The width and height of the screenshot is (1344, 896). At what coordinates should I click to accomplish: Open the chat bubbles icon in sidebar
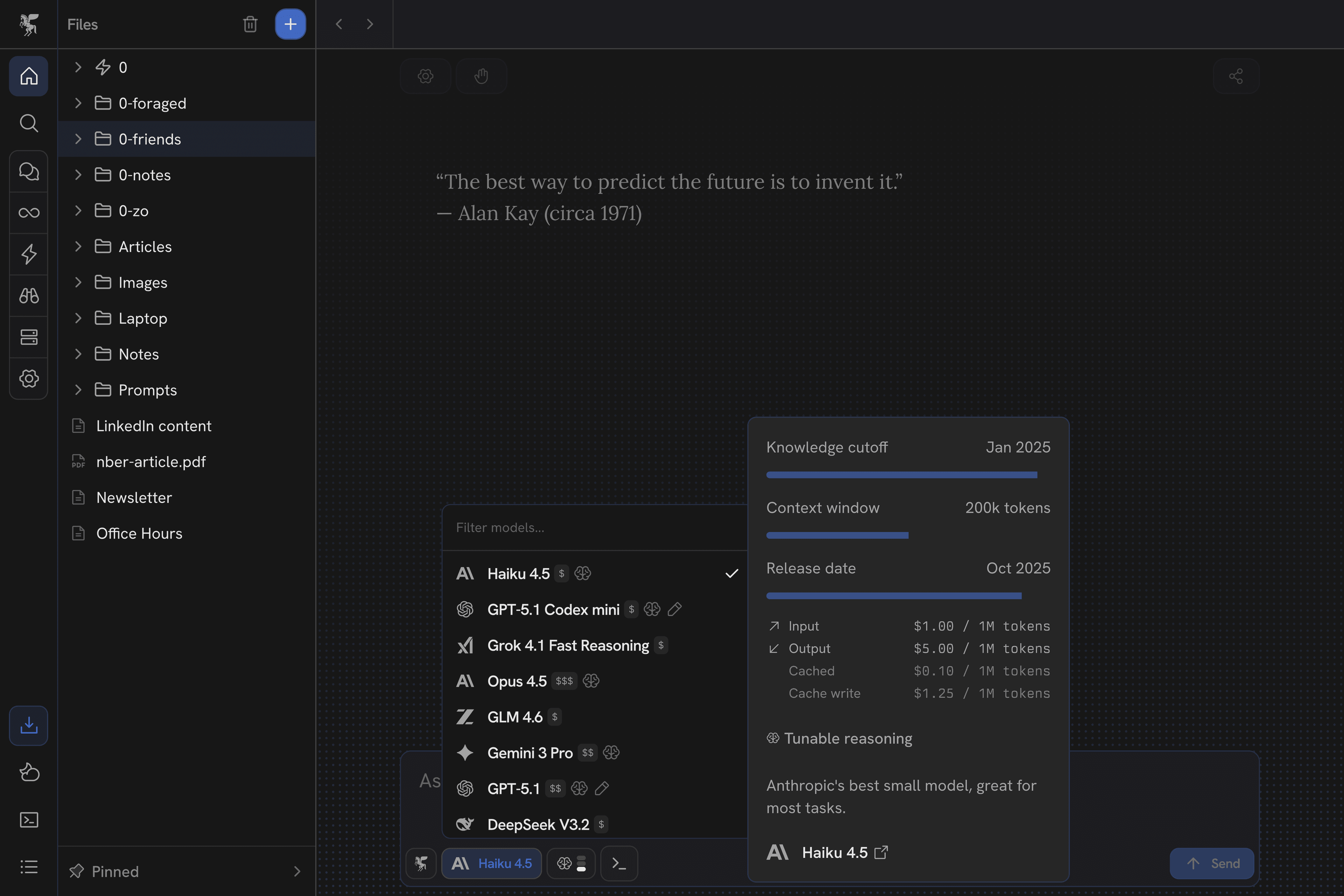29,171
